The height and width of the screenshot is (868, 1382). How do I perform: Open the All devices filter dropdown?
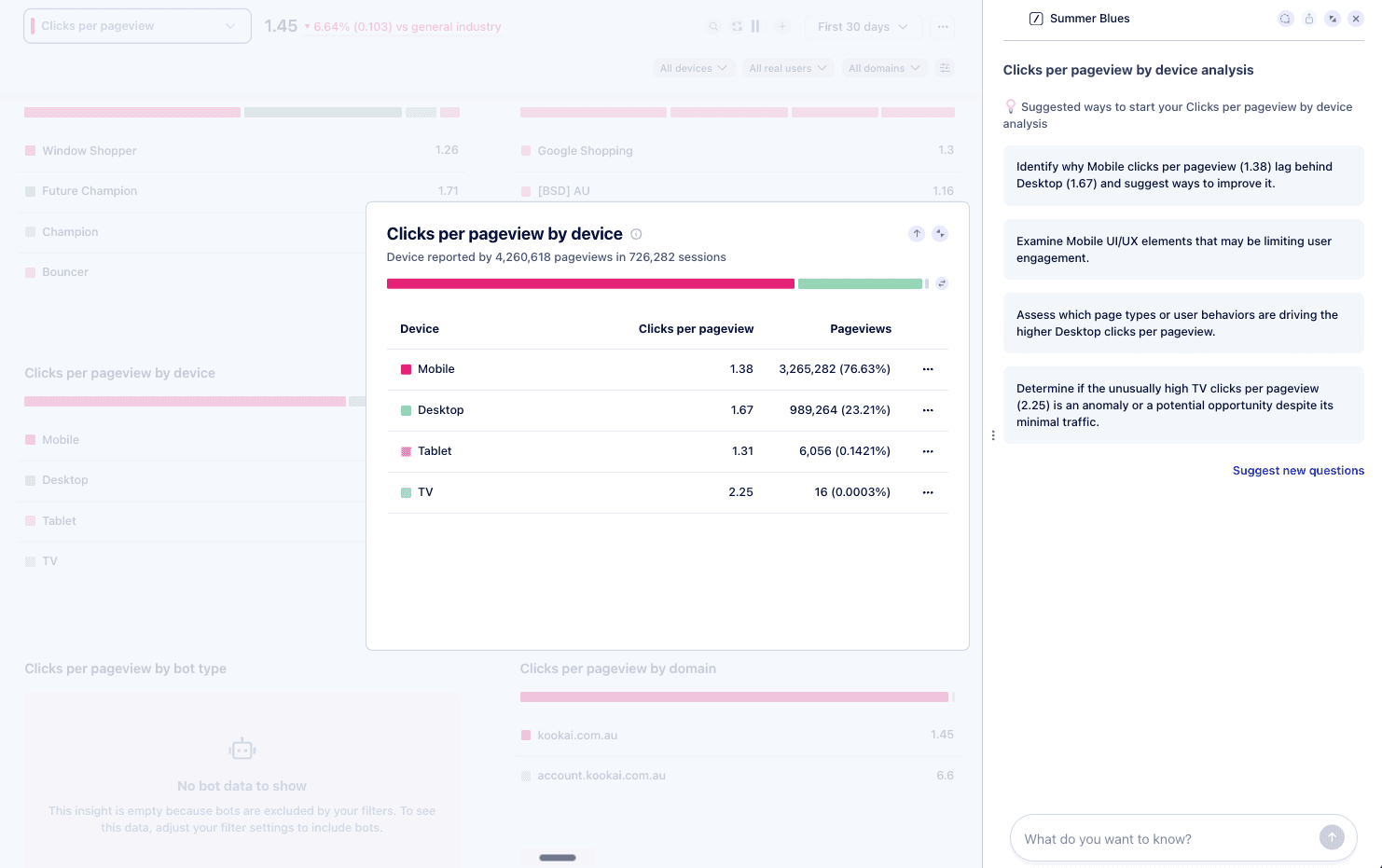point(693,68)
